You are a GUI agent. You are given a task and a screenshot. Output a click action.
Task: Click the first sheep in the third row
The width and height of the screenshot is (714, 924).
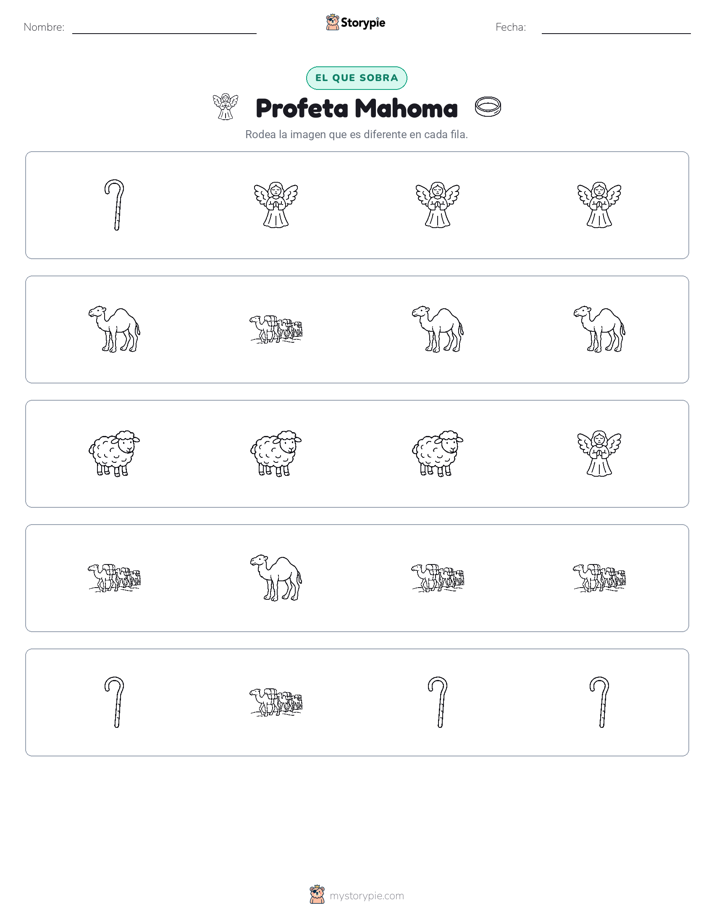pos(114,454)
